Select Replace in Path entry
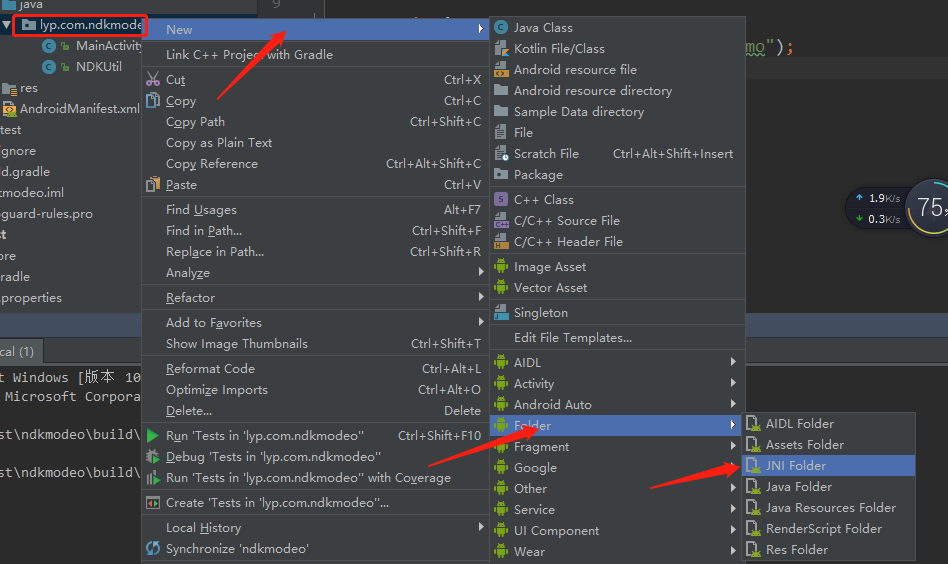This screenshot has height=564, width=948. [x=315, y=251]
